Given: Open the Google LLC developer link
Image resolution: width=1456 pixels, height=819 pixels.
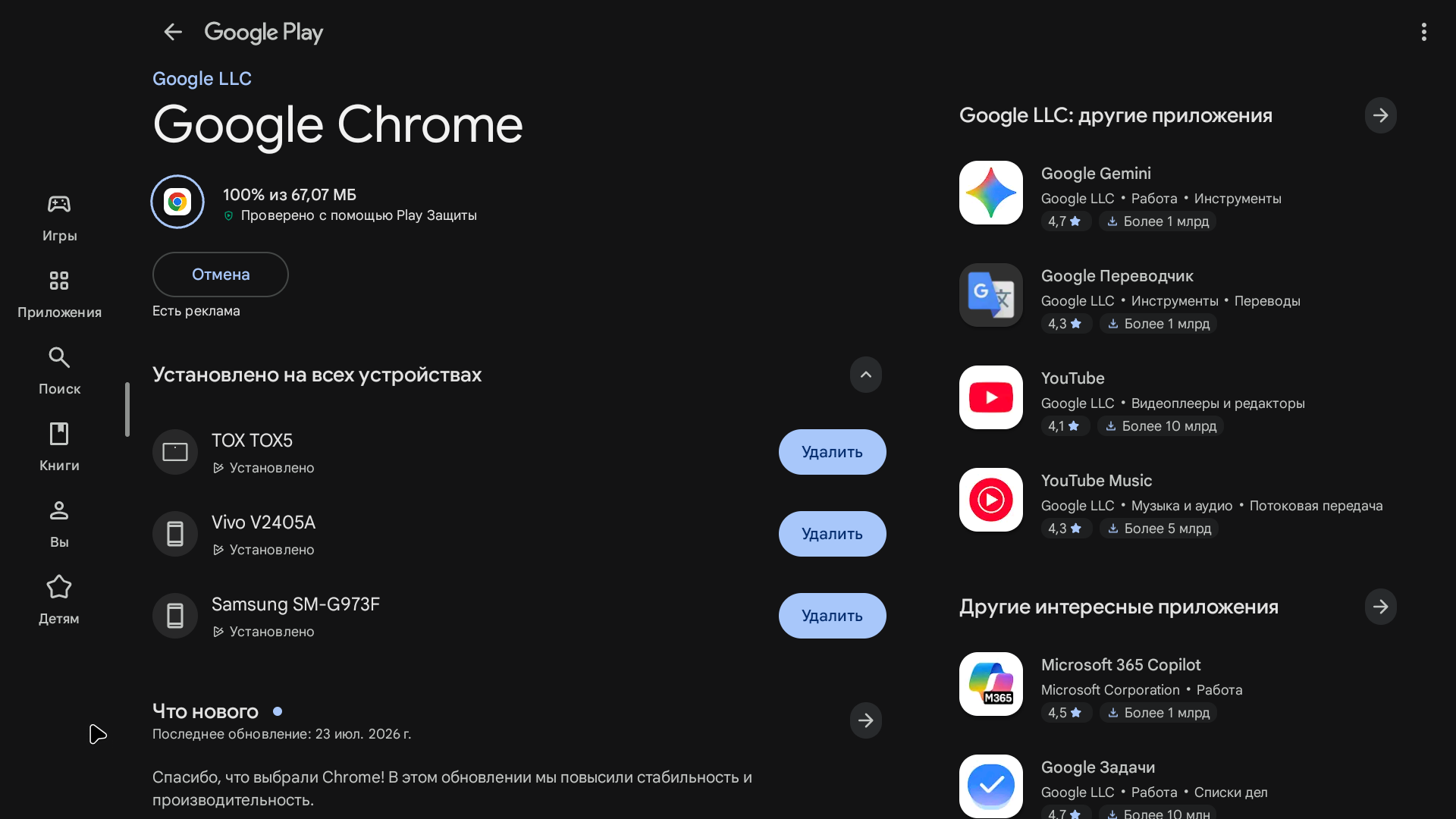Looking at the screenshot, I should click(x=202, y=79).
